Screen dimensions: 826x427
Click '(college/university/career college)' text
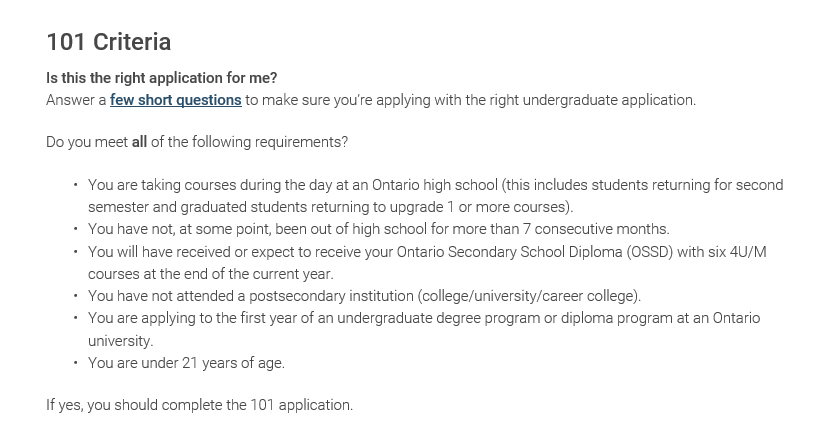click(529, 296)
